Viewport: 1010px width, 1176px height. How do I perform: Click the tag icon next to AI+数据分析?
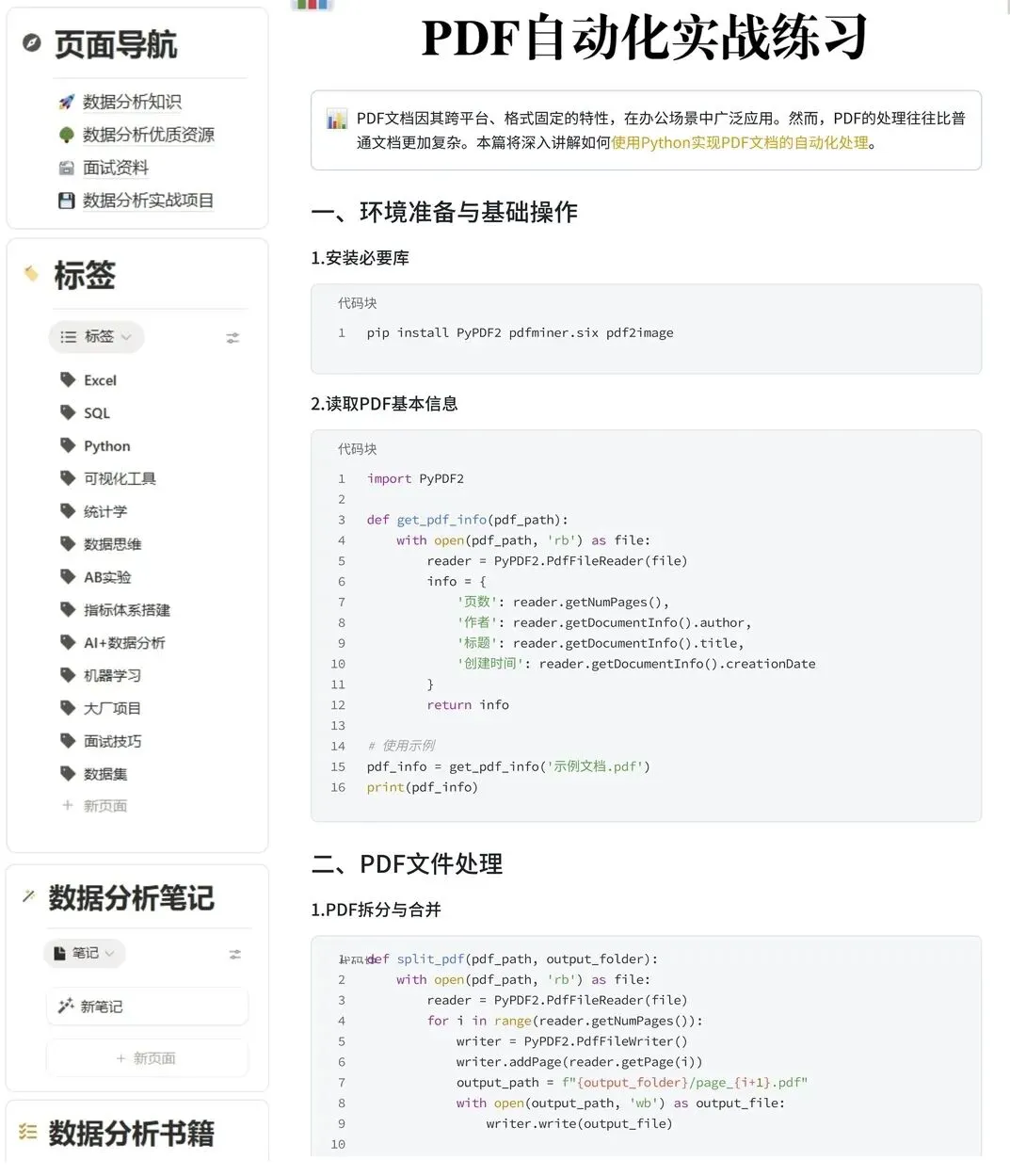coord(68,642)
